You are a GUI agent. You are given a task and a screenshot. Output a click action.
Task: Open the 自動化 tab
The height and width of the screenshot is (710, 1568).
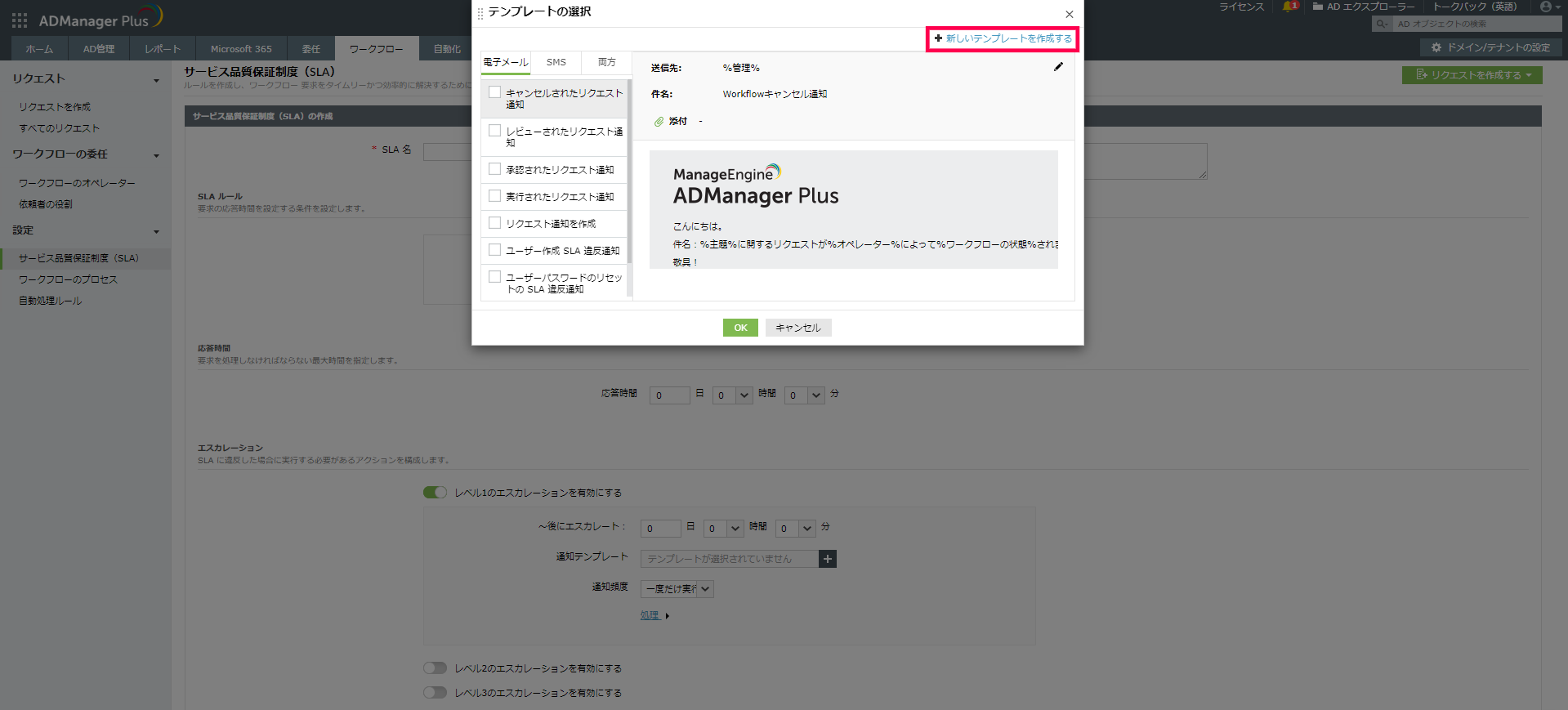pyautogui.click(x=447, y=49)
